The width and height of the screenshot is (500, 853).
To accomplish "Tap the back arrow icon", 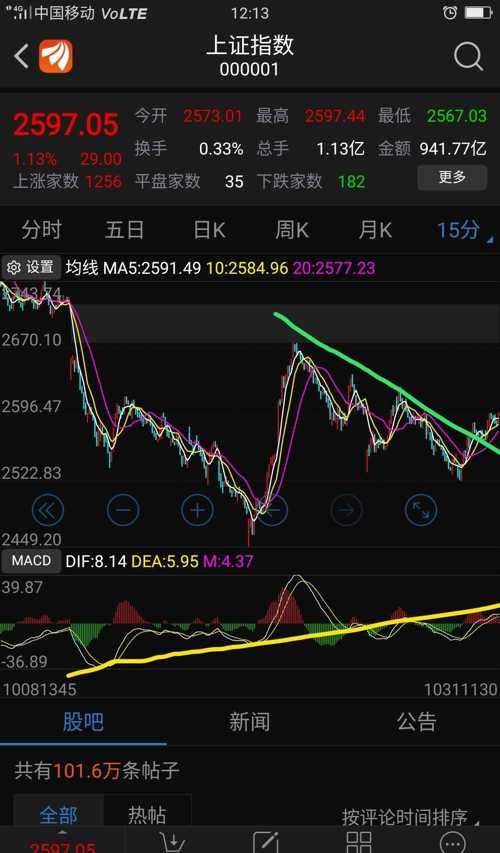I will [21, 56].
